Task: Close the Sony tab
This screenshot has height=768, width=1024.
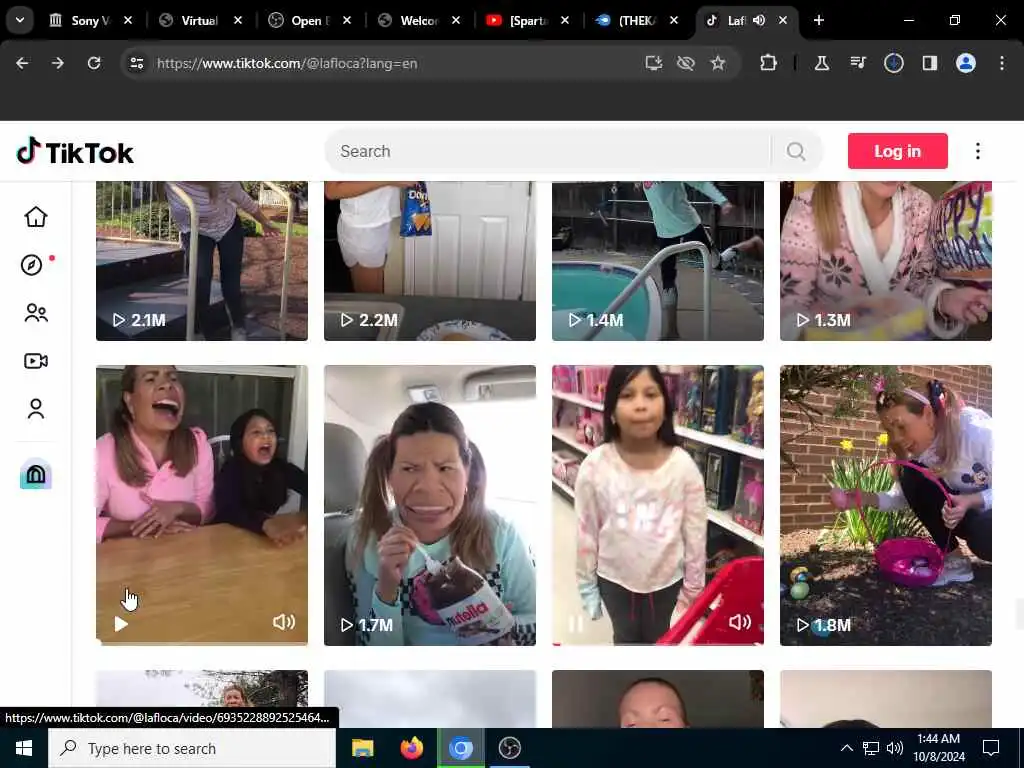Action: tap(128, 20)
